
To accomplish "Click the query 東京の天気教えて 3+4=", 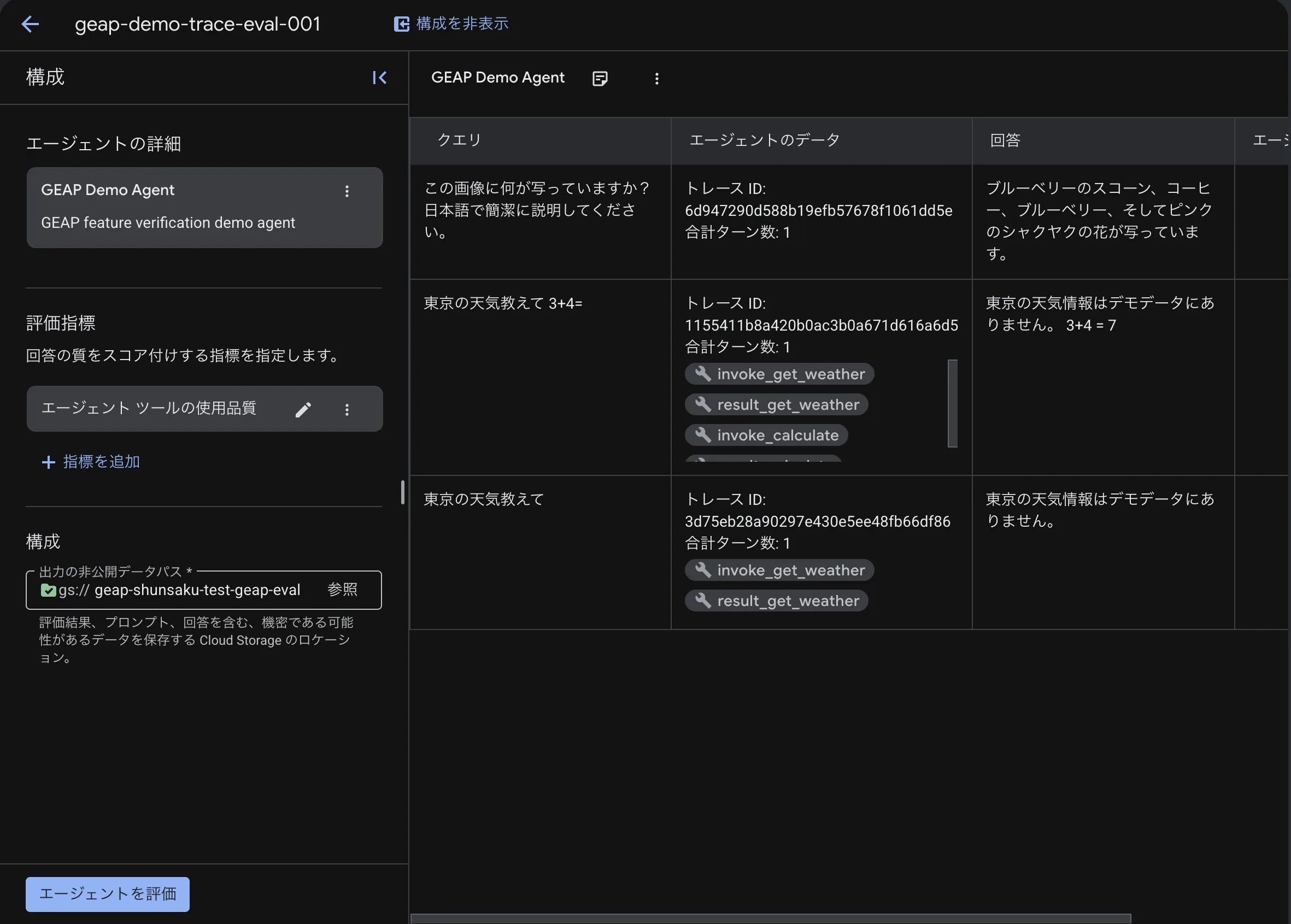I will coord(503,303).
